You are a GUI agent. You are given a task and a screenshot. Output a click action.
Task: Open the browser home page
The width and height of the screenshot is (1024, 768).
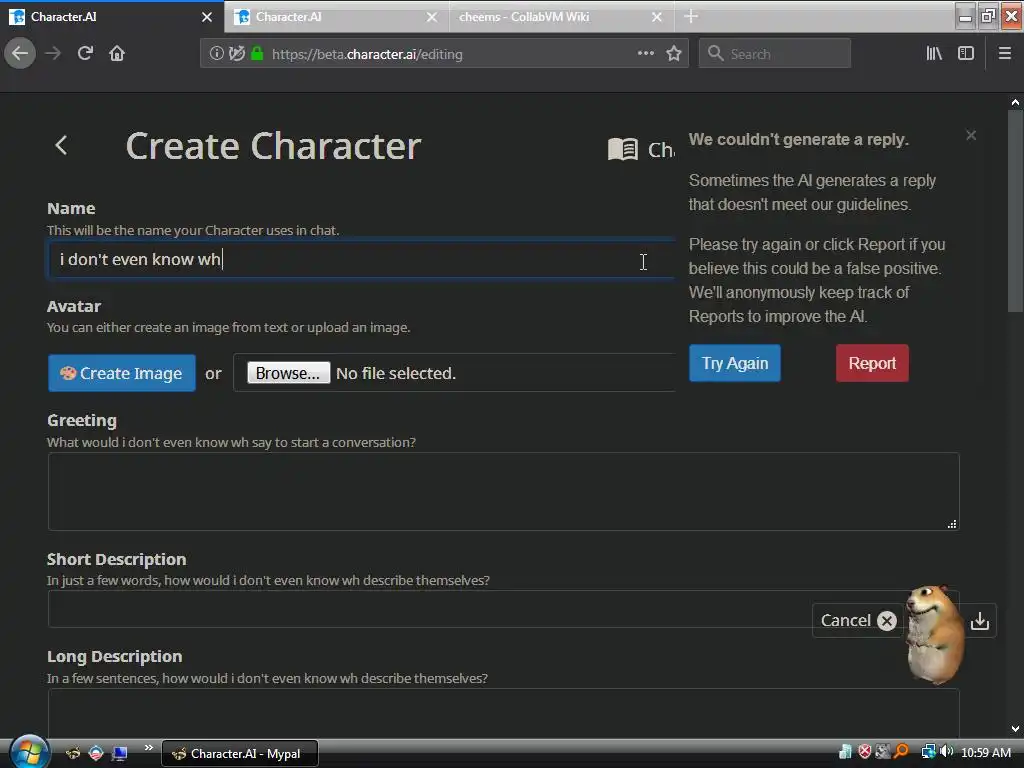coord(117,54)
